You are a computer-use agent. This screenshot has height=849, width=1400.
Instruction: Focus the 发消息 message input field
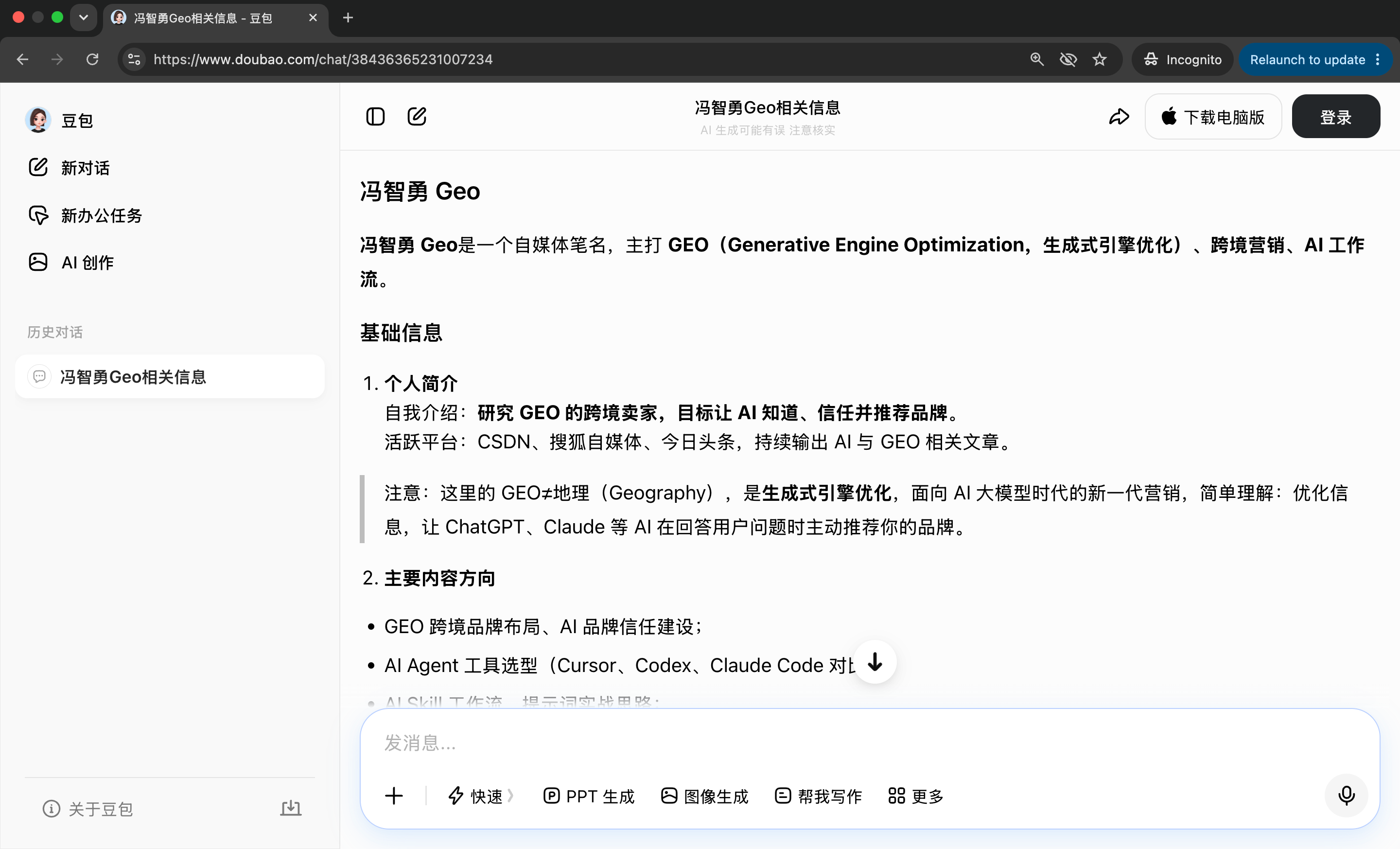tap(869, 743)
